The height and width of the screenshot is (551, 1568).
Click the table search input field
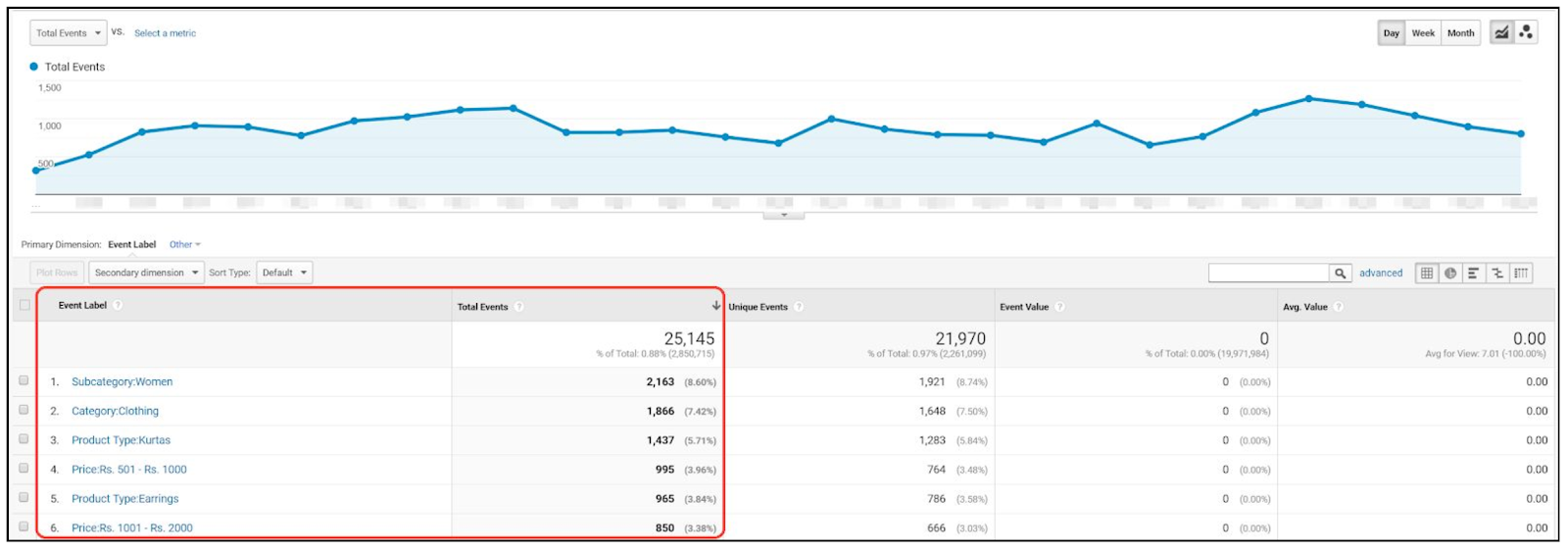coord(1268,274)
